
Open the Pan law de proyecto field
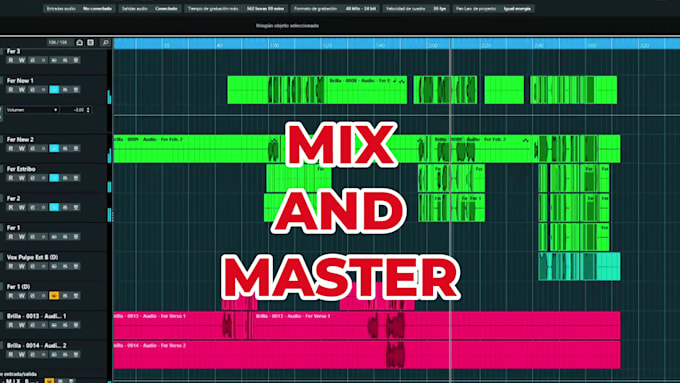tap(494, 9)
